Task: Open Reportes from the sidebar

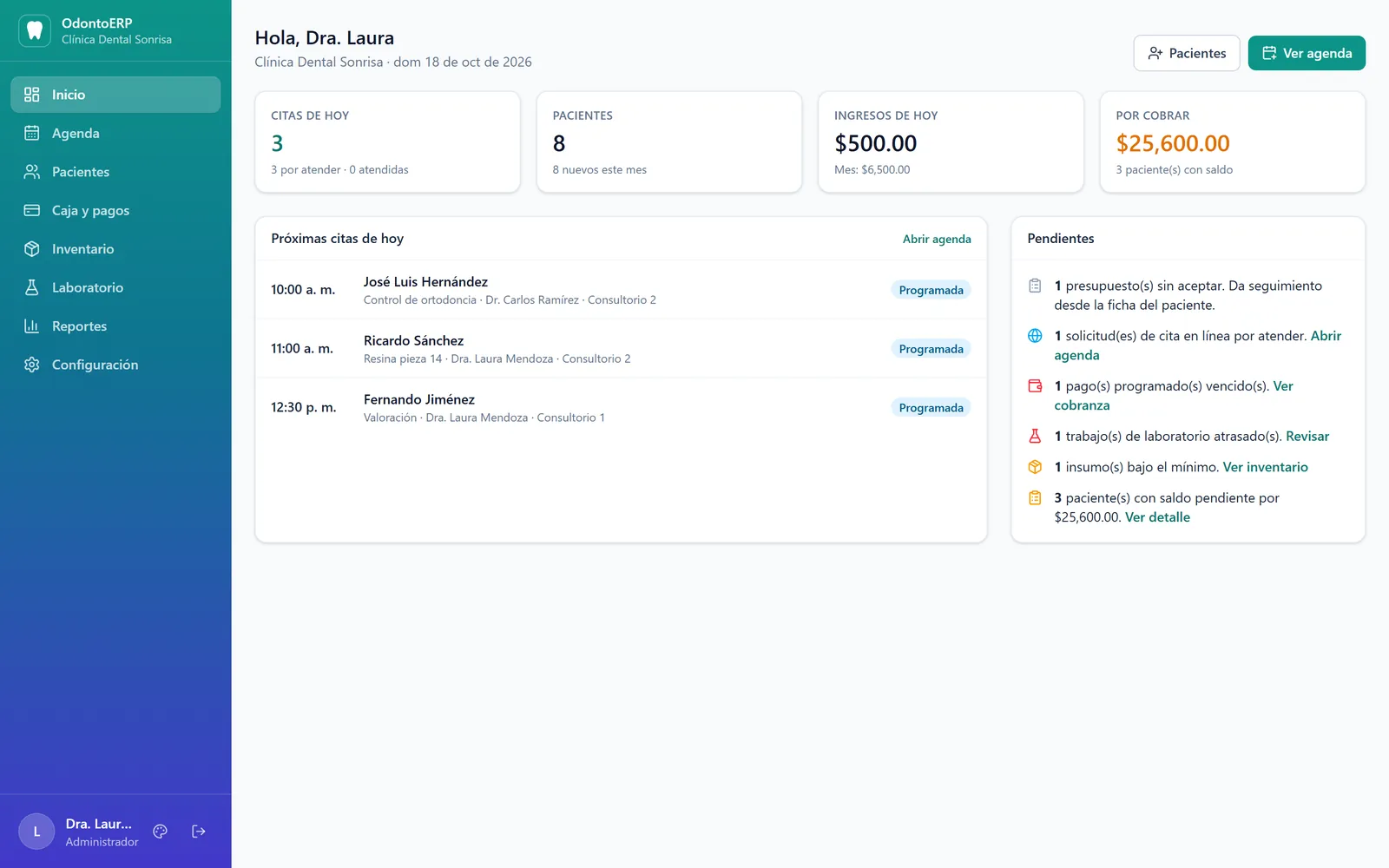Action: (x=115, y=326)
